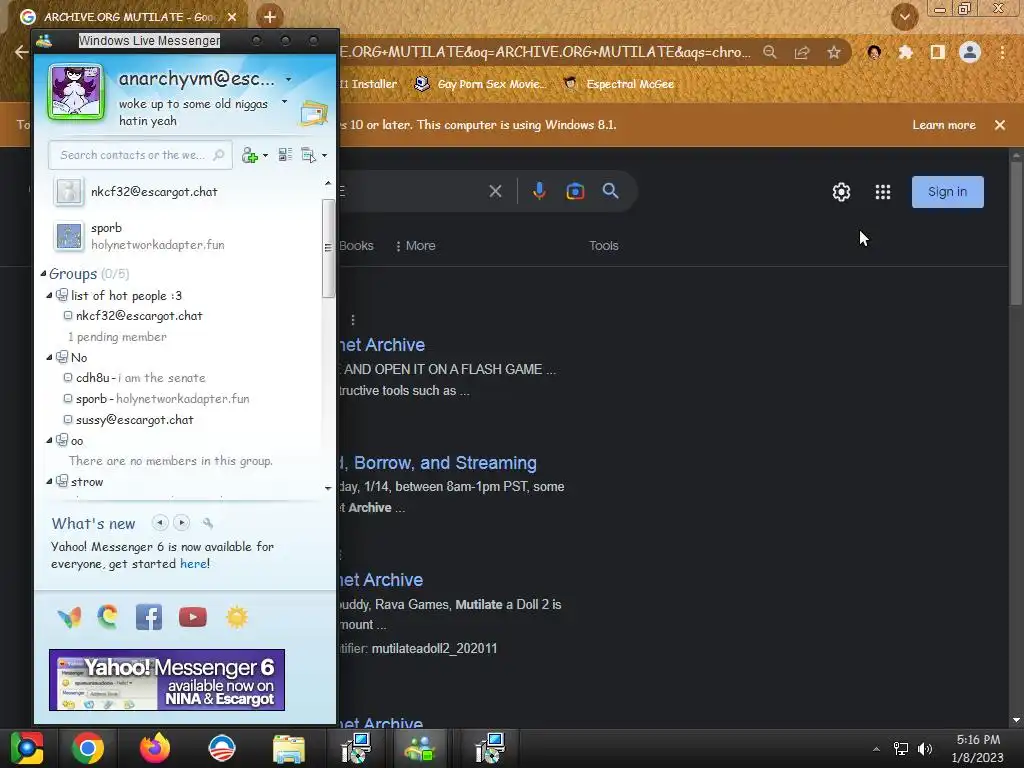Image resolution: width=1024 pixels, height=768 pixels.
Task: Open Google apps grid icon
Action: 883,192
